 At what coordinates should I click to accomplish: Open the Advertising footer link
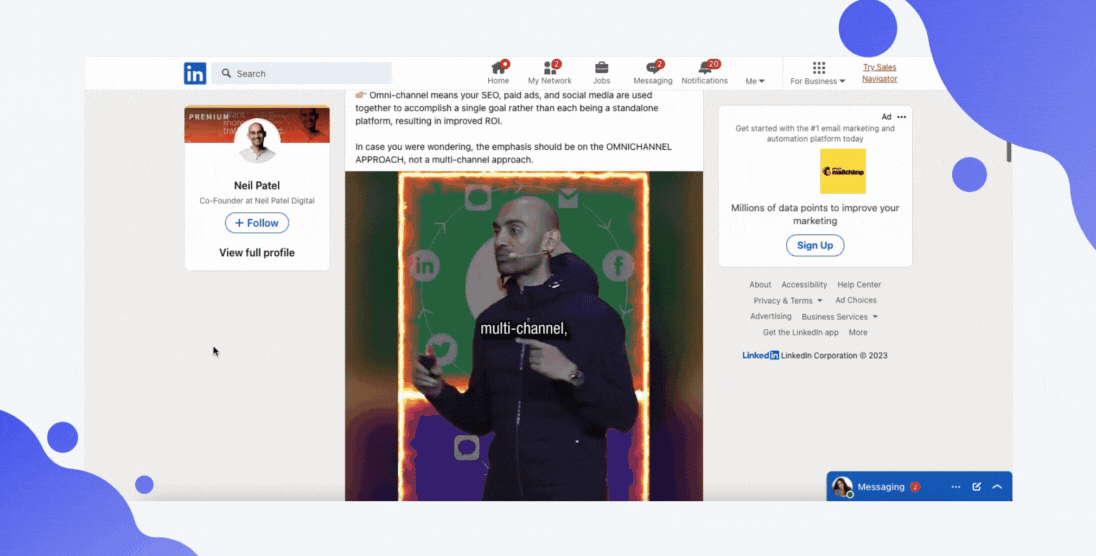click(770, 316)
